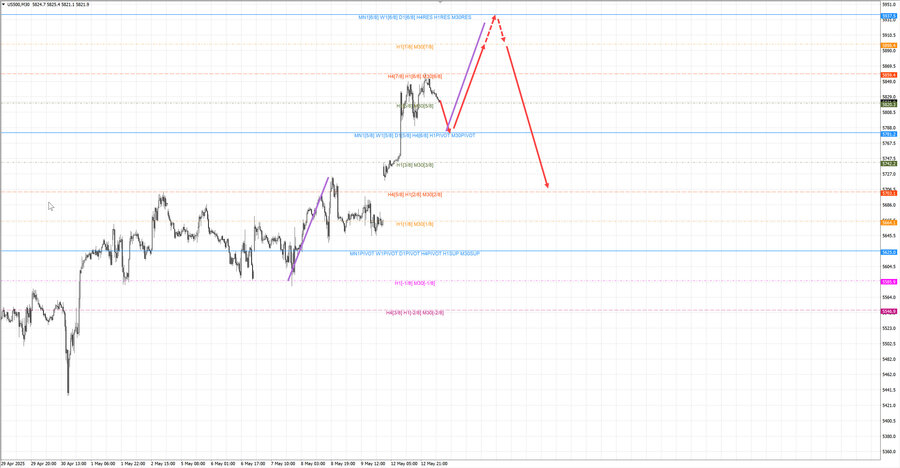Click the 5360.0 value on price scale
900x468 pixels.
click(889, 452)
